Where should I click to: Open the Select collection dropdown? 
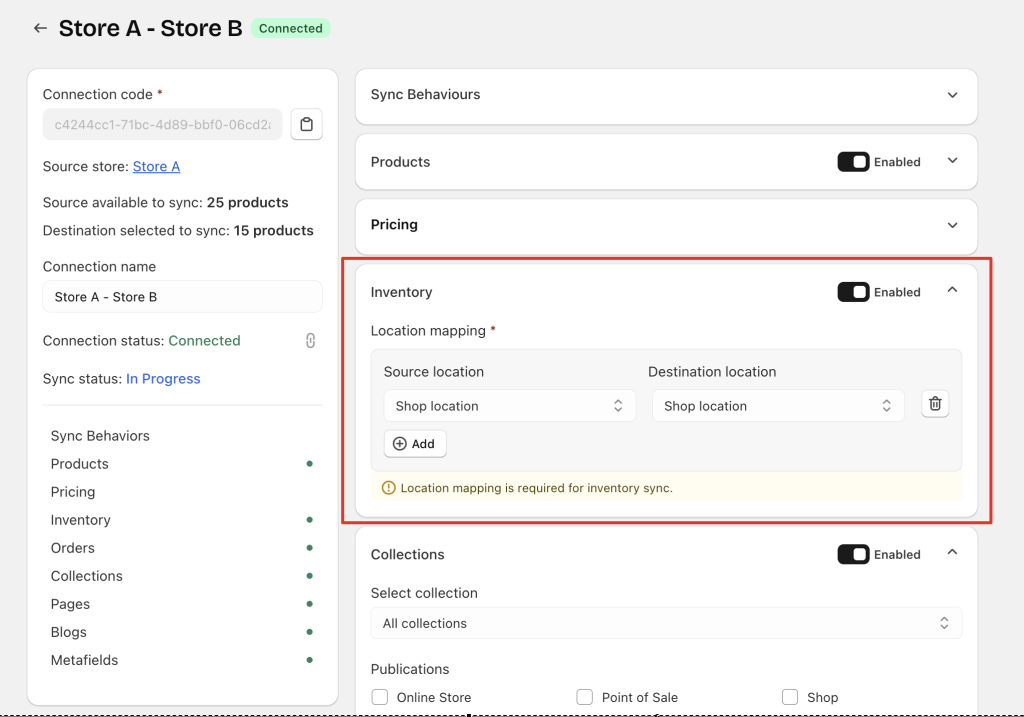point(666,623)
